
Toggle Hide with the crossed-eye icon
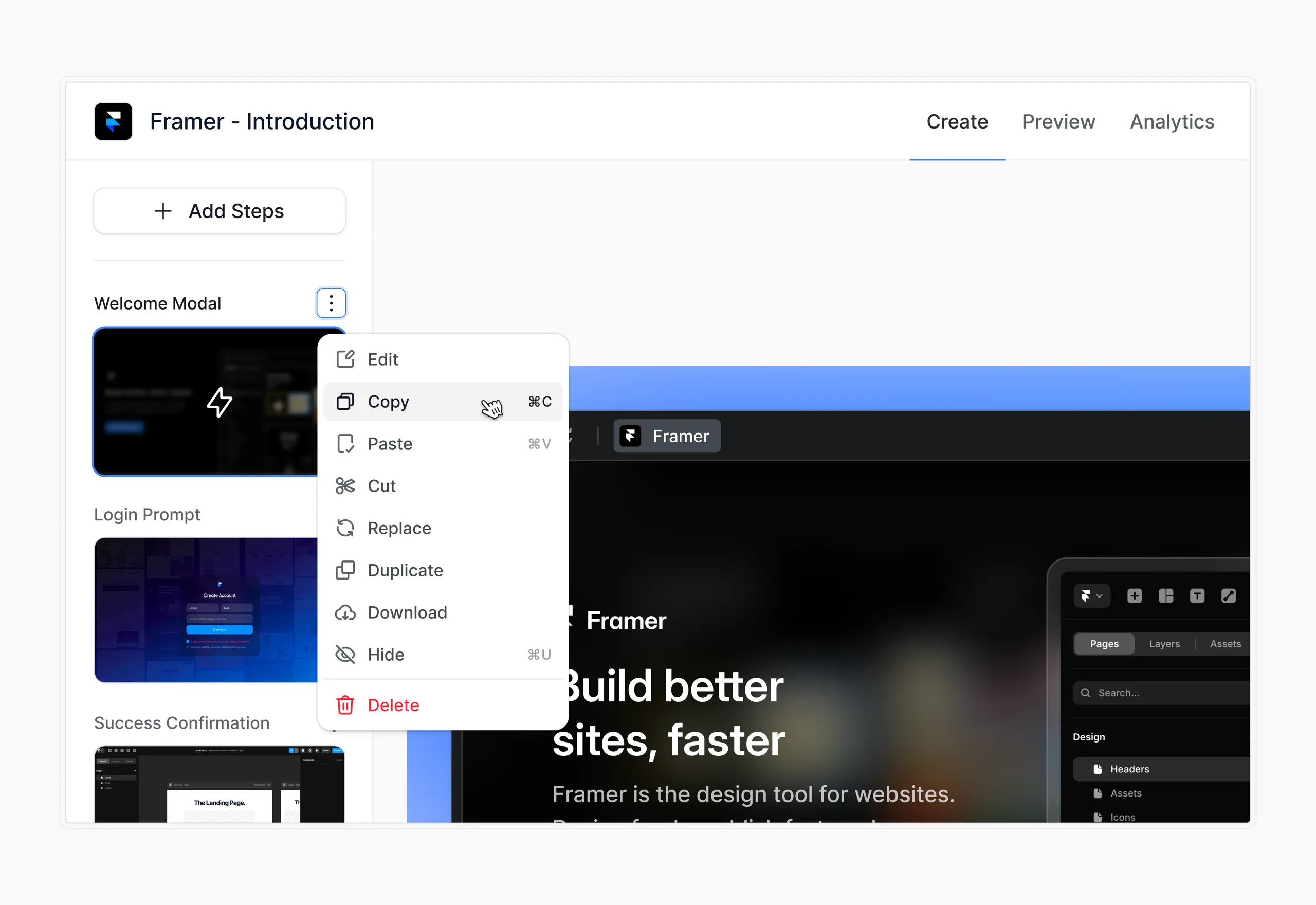pos(345,655)
